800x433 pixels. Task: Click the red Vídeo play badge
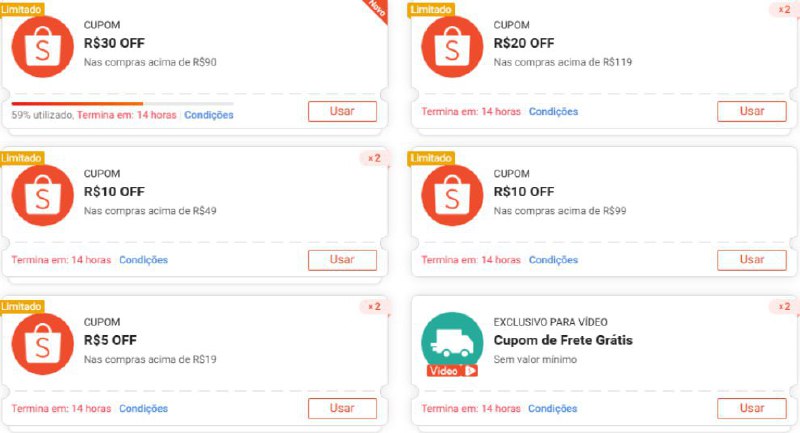click(452, 371)
